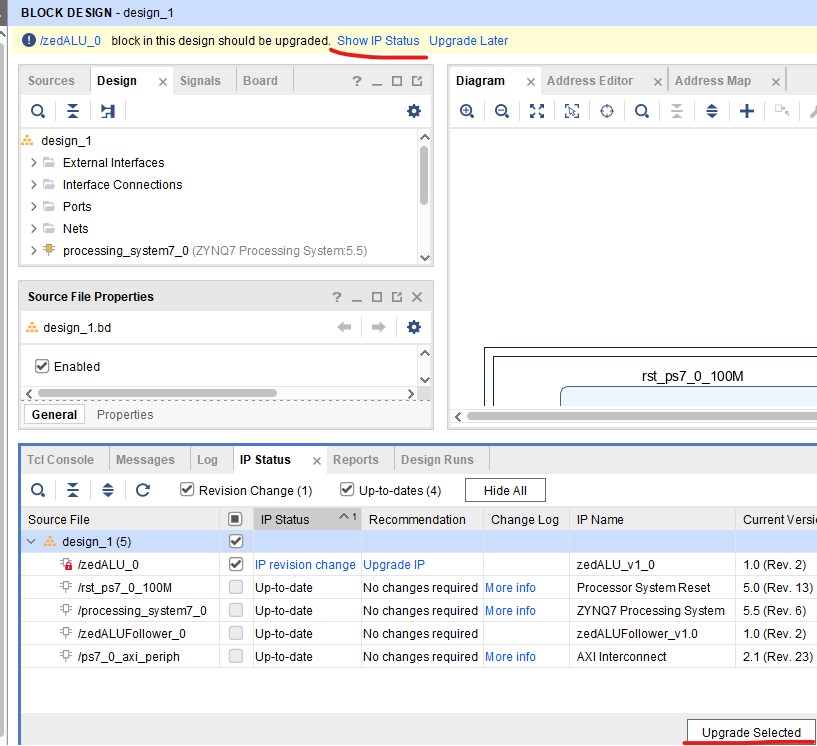Expand the Nets folder in Design tree

34,229
